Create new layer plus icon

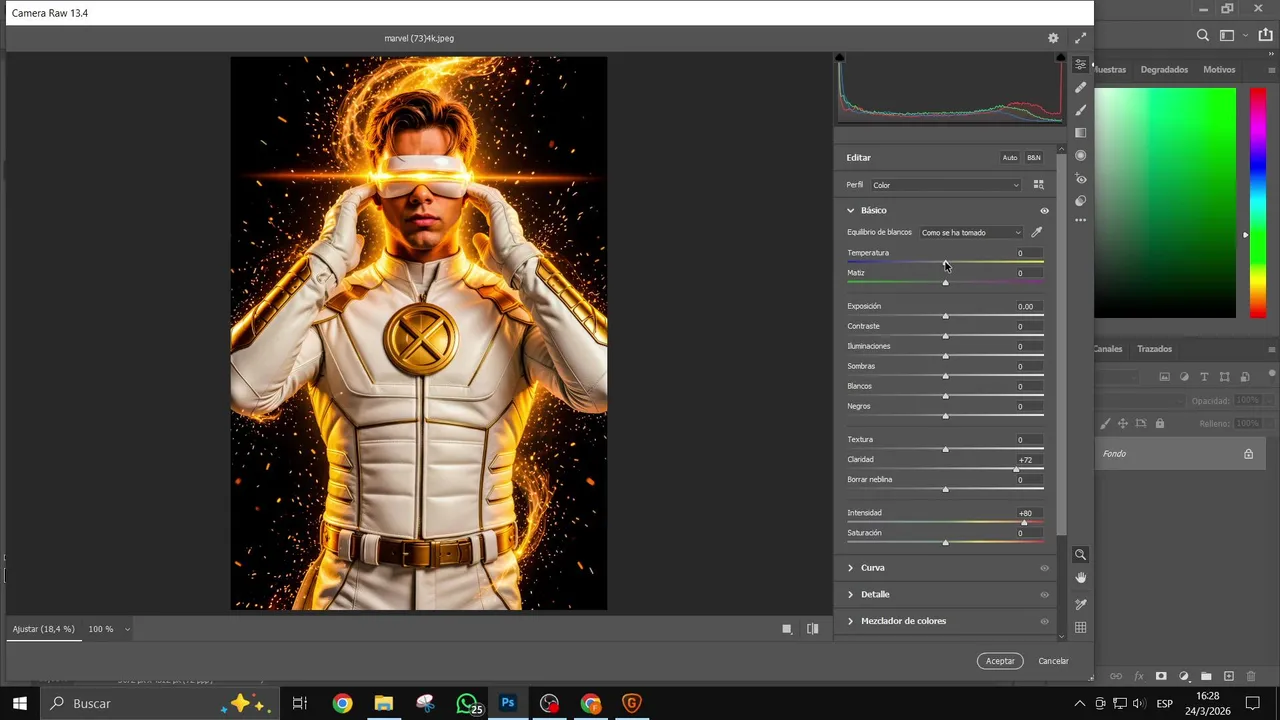pyautogui.click(x=1229, y=676)
